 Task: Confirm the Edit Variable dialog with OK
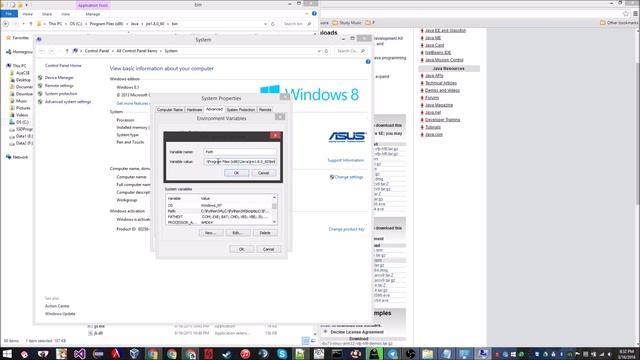pos(236,173)
